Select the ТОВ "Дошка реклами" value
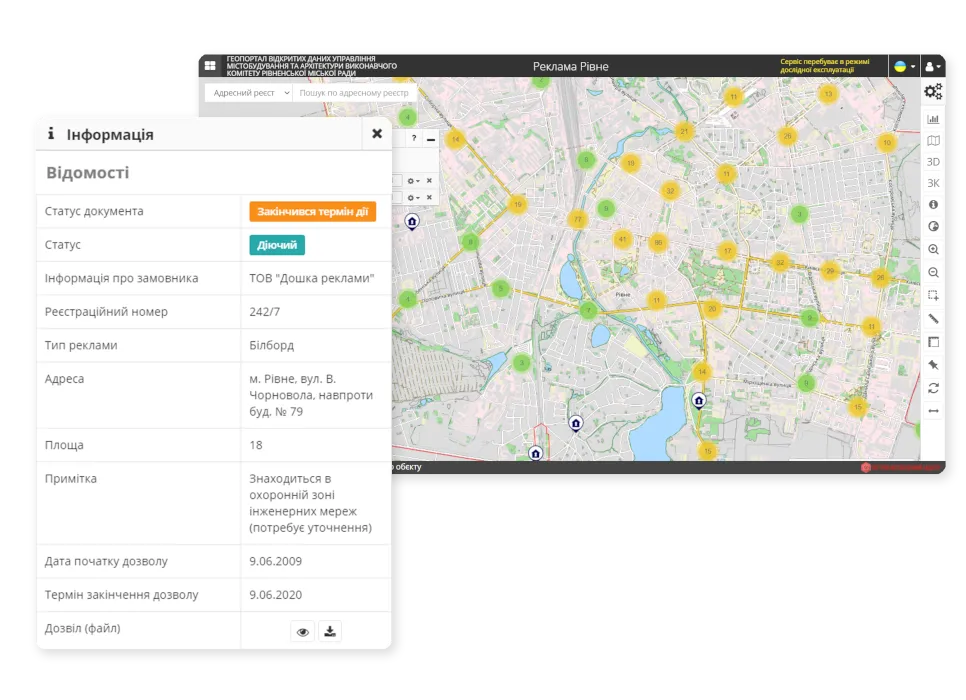 [312, 278]
